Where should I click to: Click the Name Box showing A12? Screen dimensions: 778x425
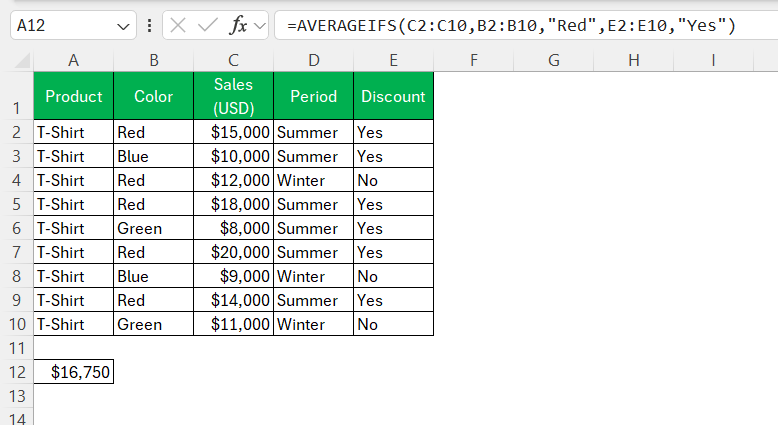[73, 25]
